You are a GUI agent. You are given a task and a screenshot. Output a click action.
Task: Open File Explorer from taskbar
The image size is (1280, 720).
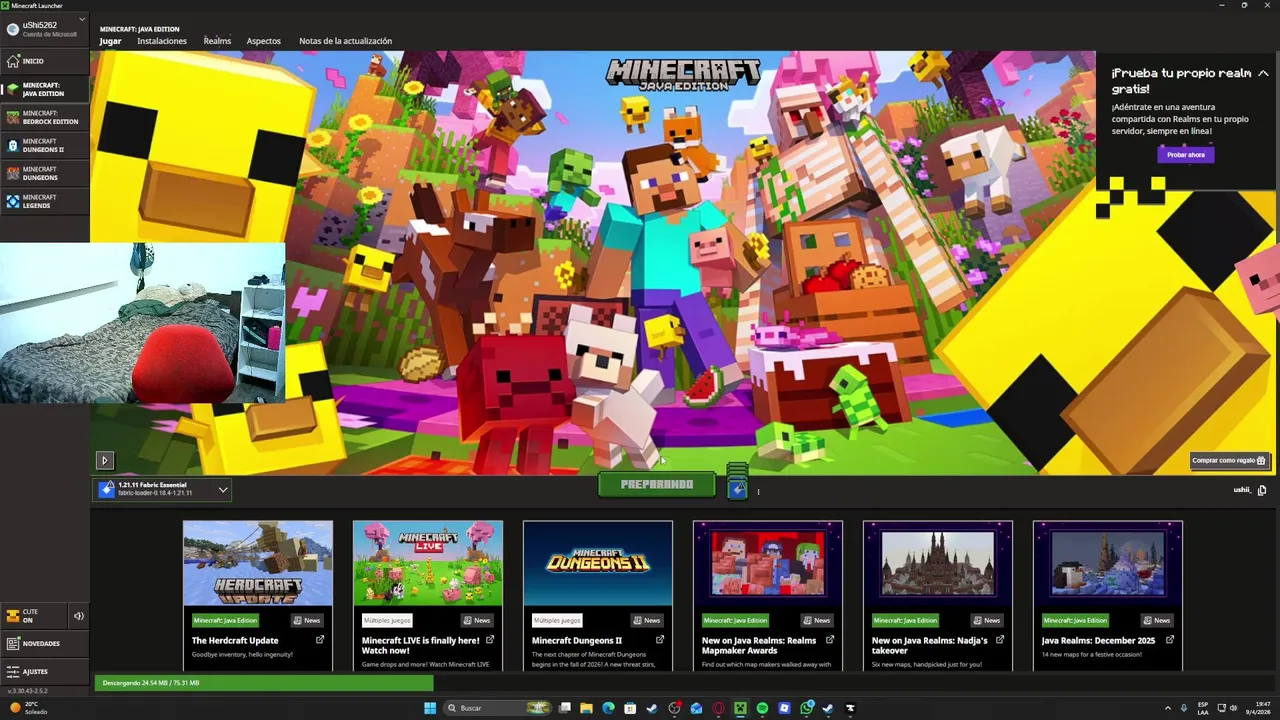(587, 708)
